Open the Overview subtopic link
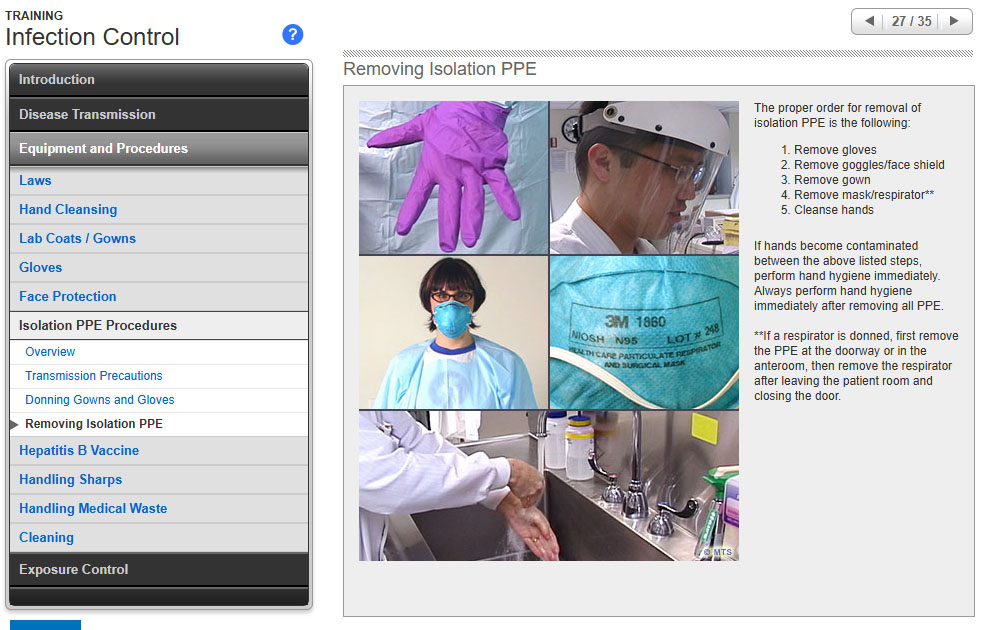The image size is (987, 630). pyautogui.click(x=50, y=352)
